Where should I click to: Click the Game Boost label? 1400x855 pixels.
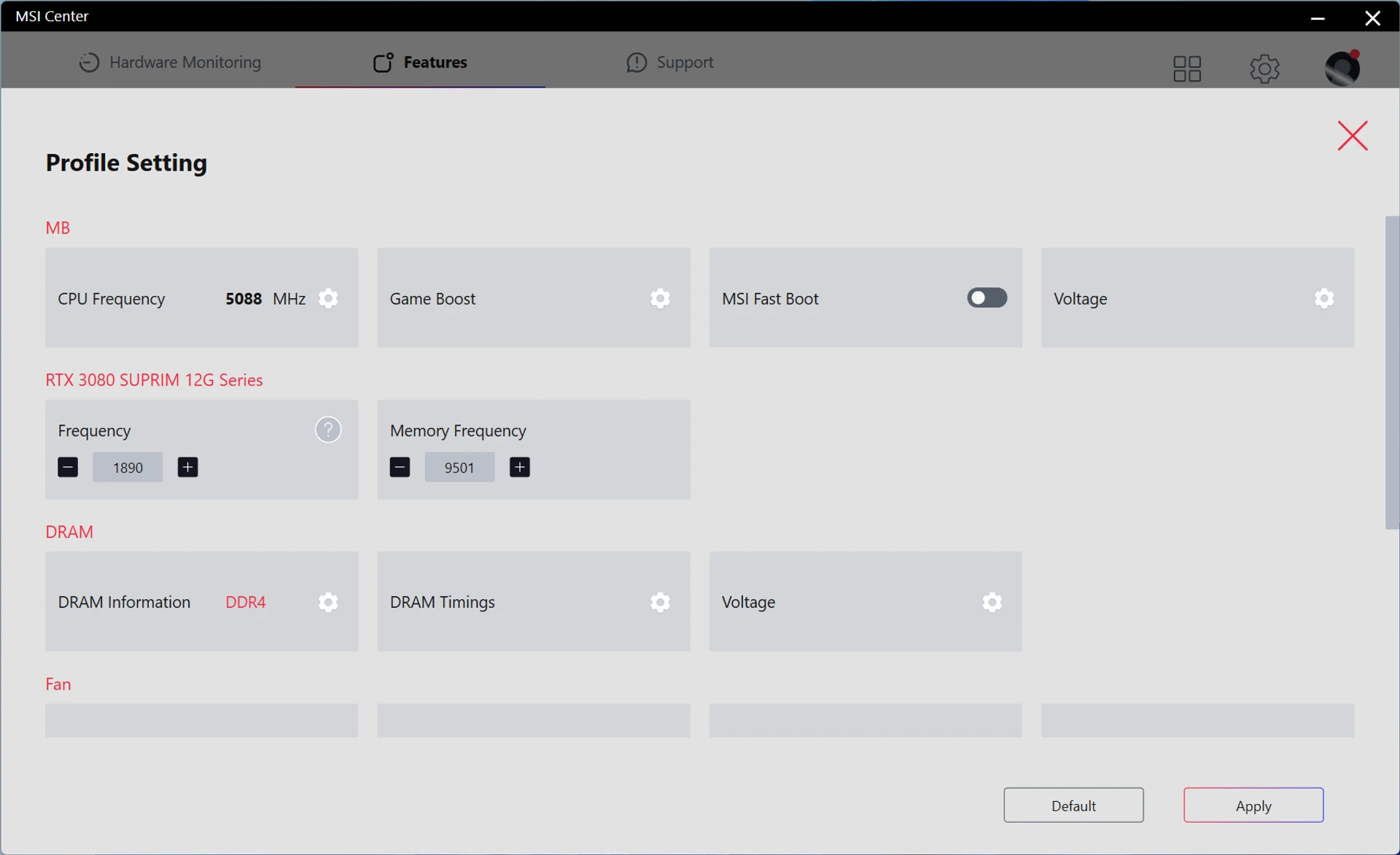pos(432,299)
